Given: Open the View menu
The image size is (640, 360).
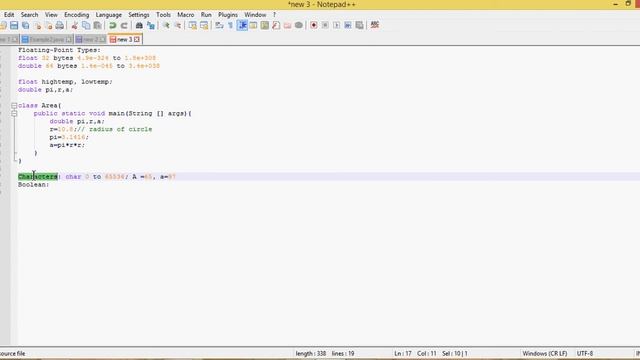Looking at the screenshot, I should click(51, 15).
